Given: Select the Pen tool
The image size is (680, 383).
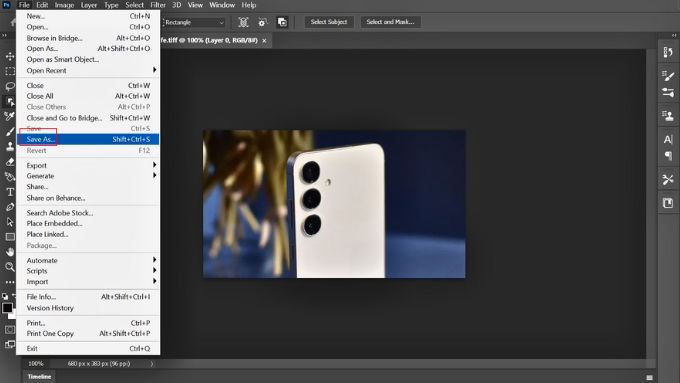Looking at the screenshot, I should click(10, 207).
